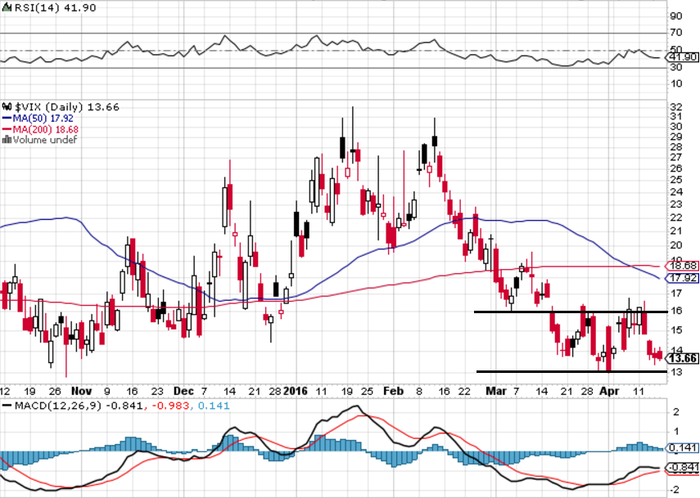Select the MA(50) 17.92 legend entry
The width and height of the screenshot is (700, 498).
tap(43, 119)
